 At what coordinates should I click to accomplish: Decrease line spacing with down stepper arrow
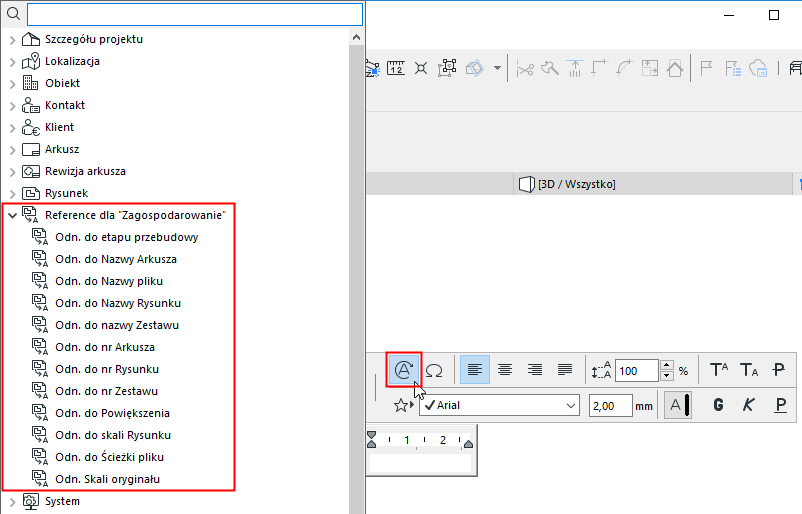(666, 376)
